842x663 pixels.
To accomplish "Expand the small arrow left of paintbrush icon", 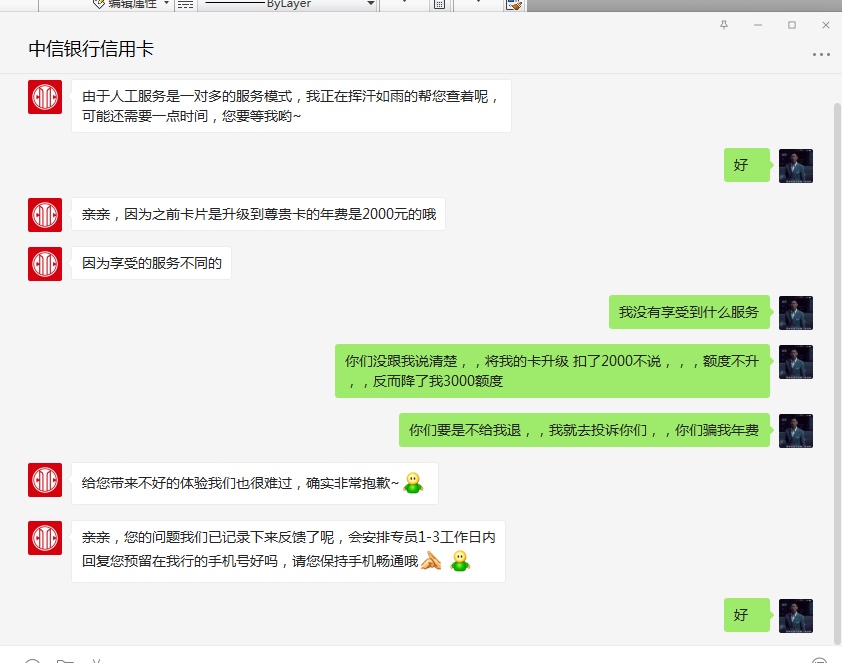I will point(478,2).
